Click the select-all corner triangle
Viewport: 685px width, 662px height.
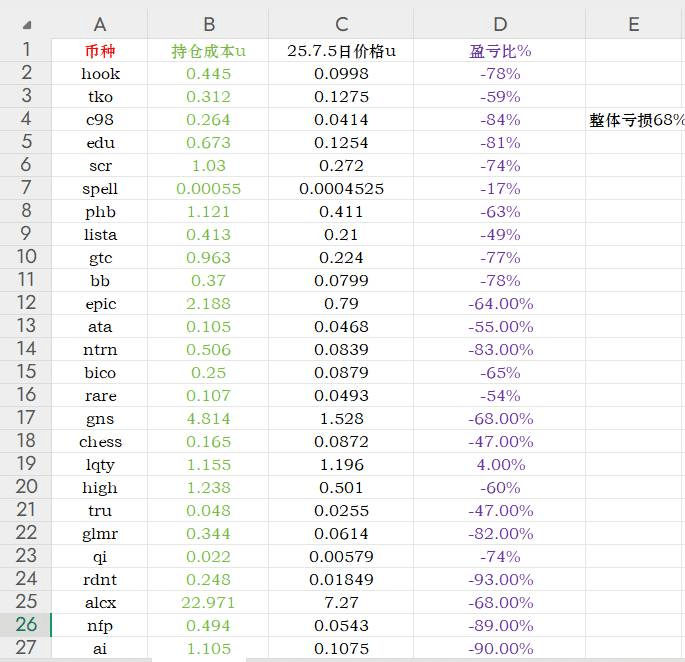(x=27, y=25)
